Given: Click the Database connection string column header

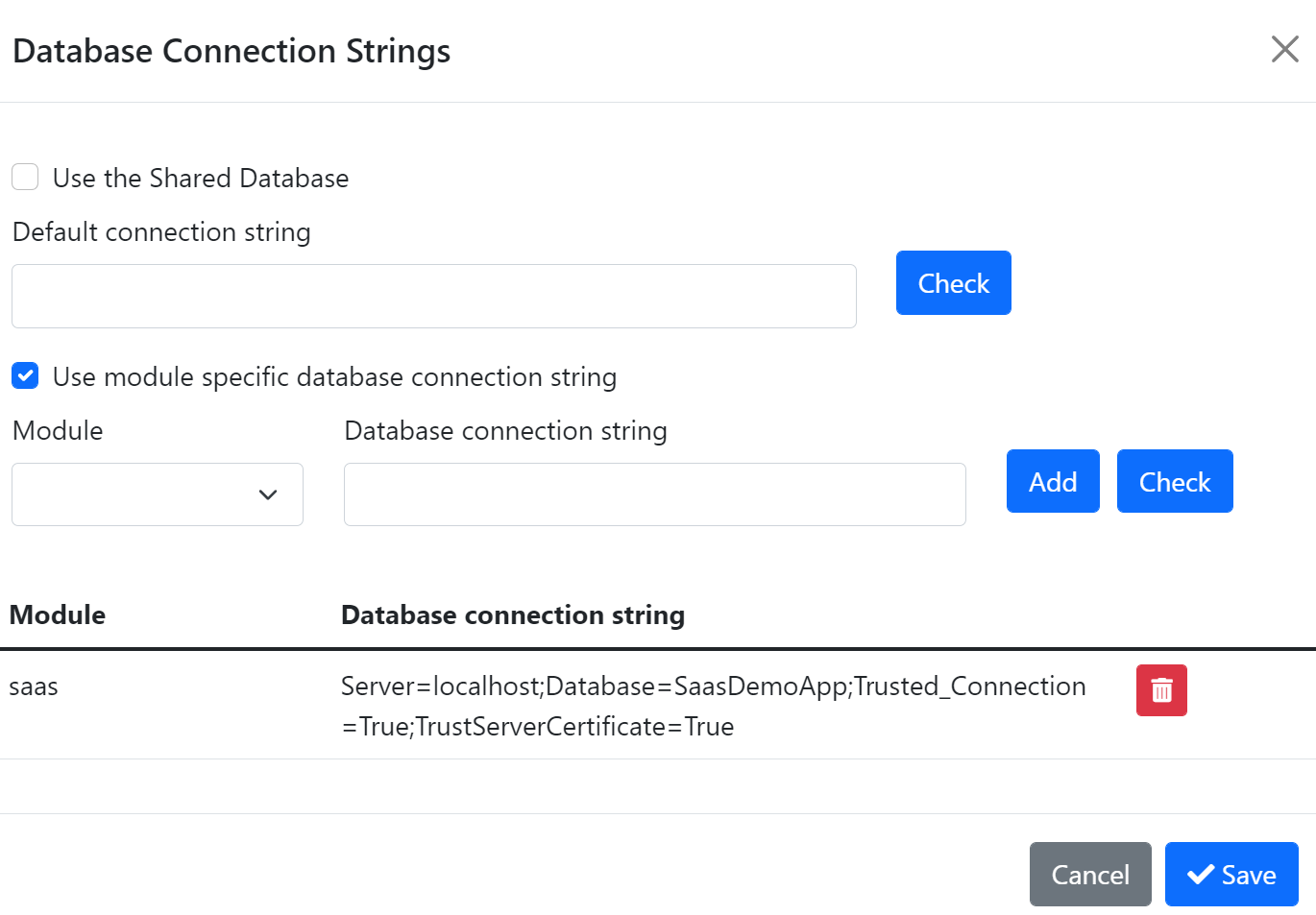Looking at the screenshot, I should point(513,615).
